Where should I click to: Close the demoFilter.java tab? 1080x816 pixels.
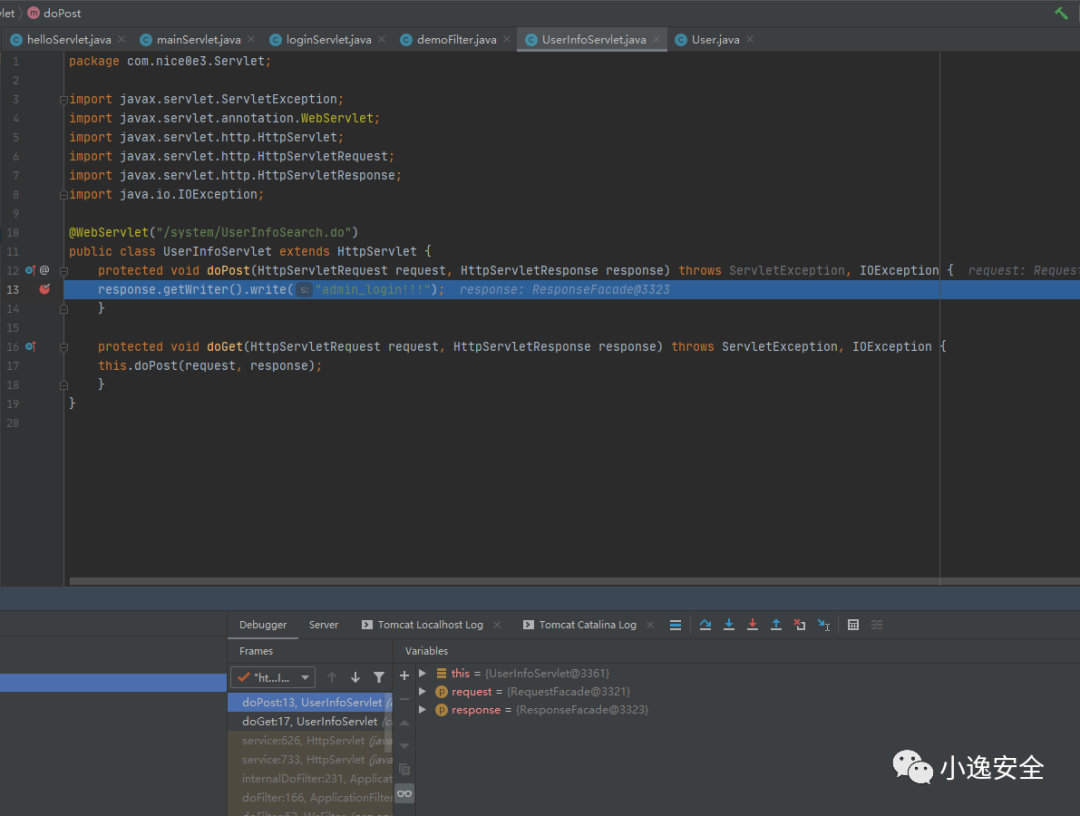507,39
